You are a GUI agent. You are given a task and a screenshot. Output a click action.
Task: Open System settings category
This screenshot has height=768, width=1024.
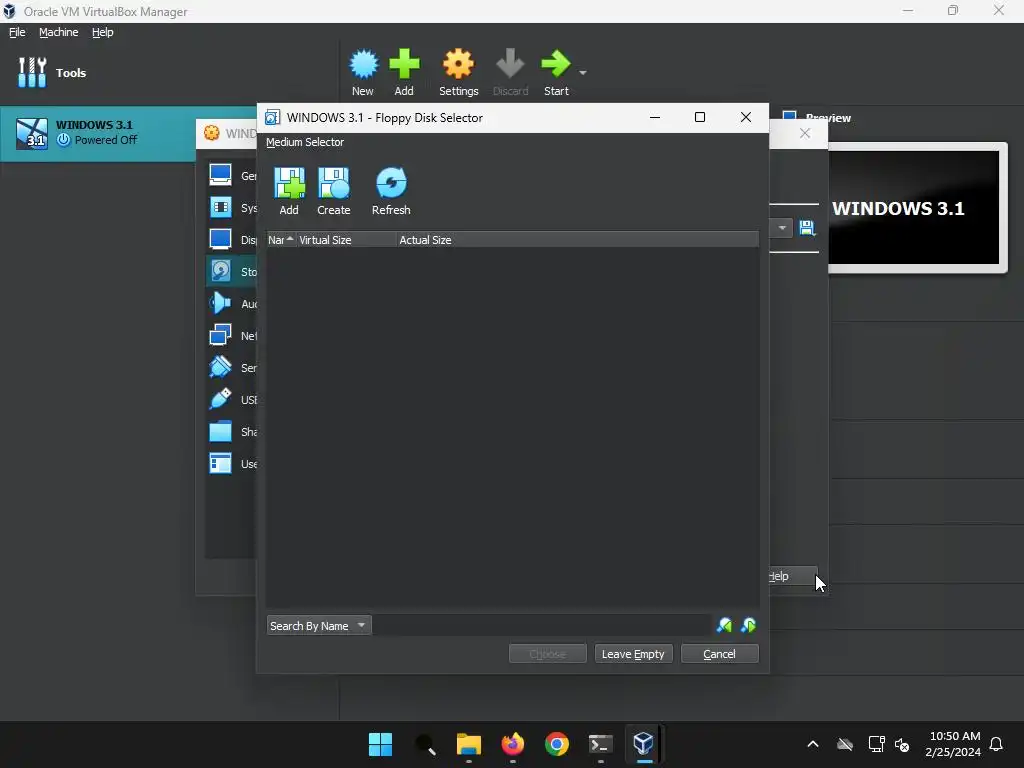[x=232, y=208]
